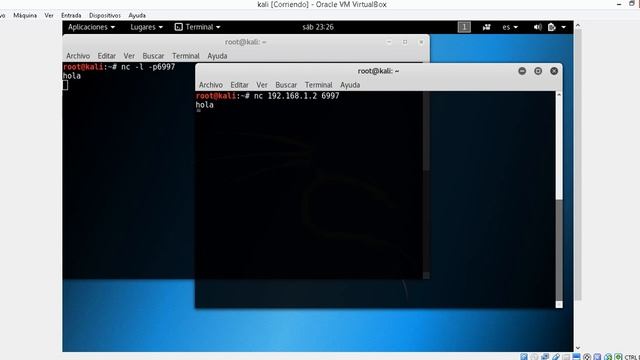Open the Aplicaciones dropdown menu
This screenshot has width=640, height=360.
click(91, 27)
